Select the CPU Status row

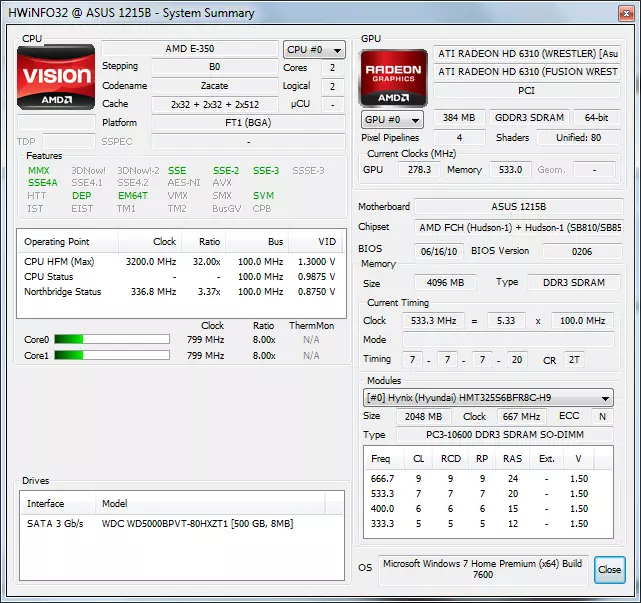pyautogui.click(x=181, y=277)
